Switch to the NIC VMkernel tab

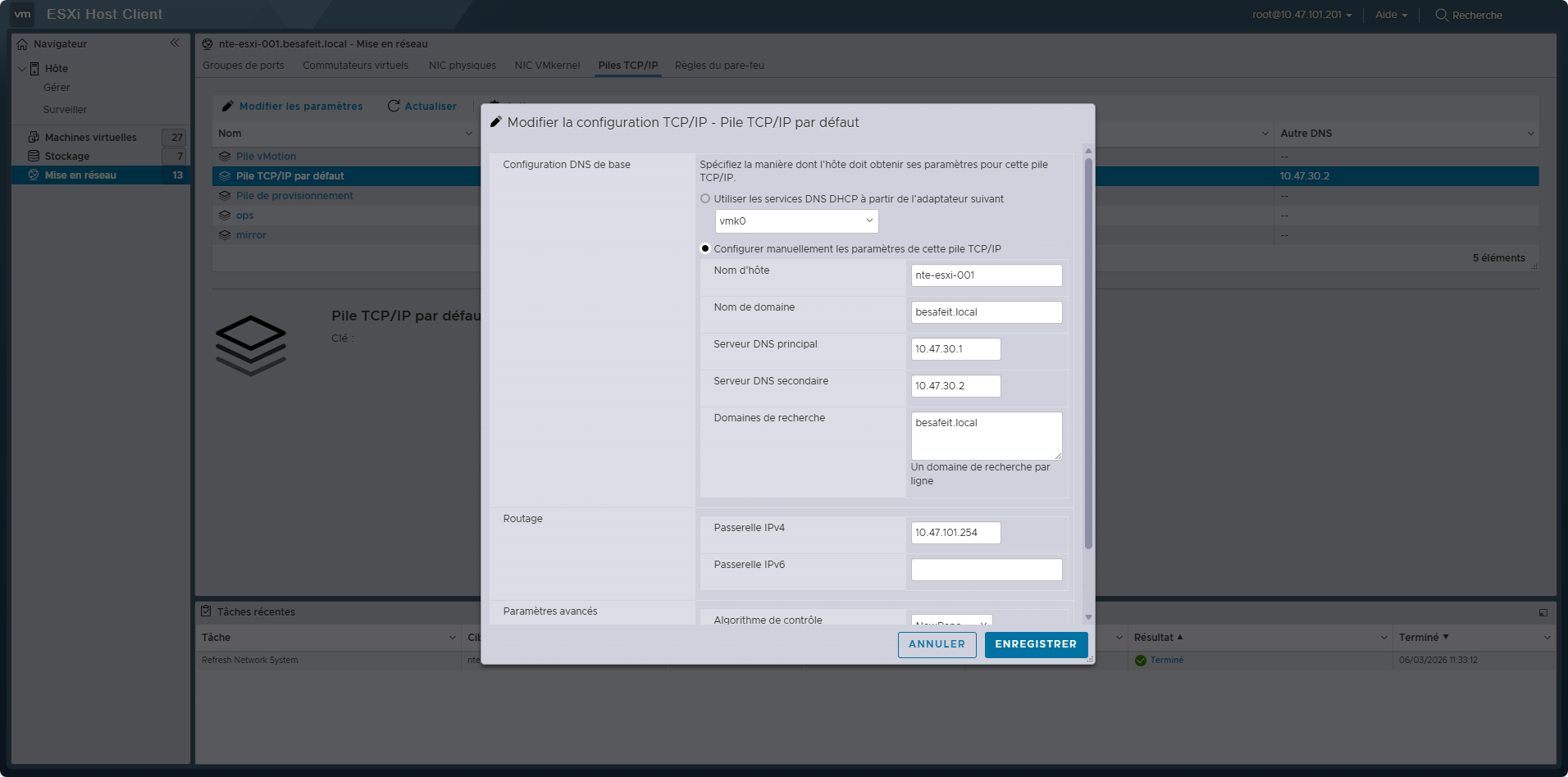click(x=547, y=66)
